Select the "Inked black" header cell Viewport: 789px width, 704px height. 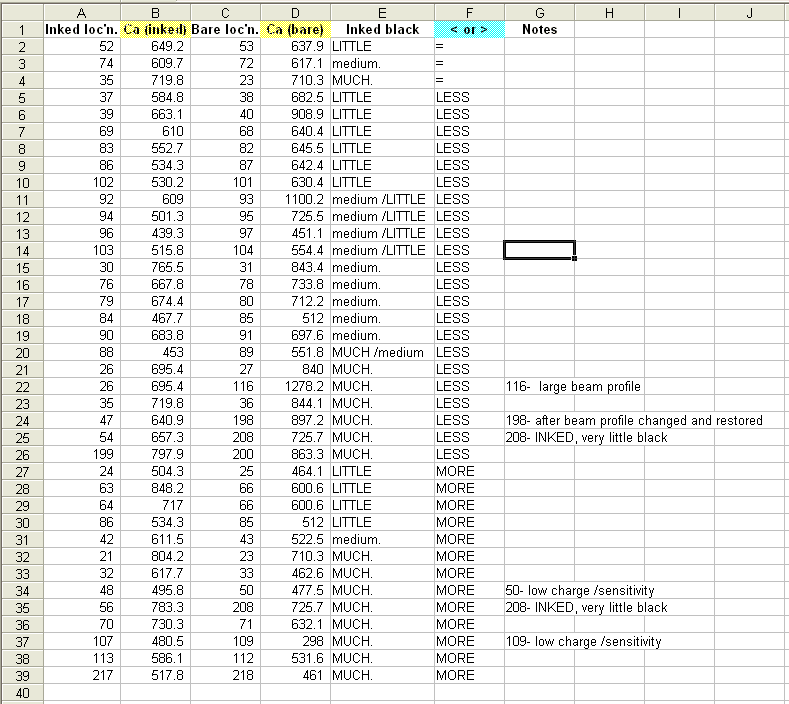[x=381, y=29]
